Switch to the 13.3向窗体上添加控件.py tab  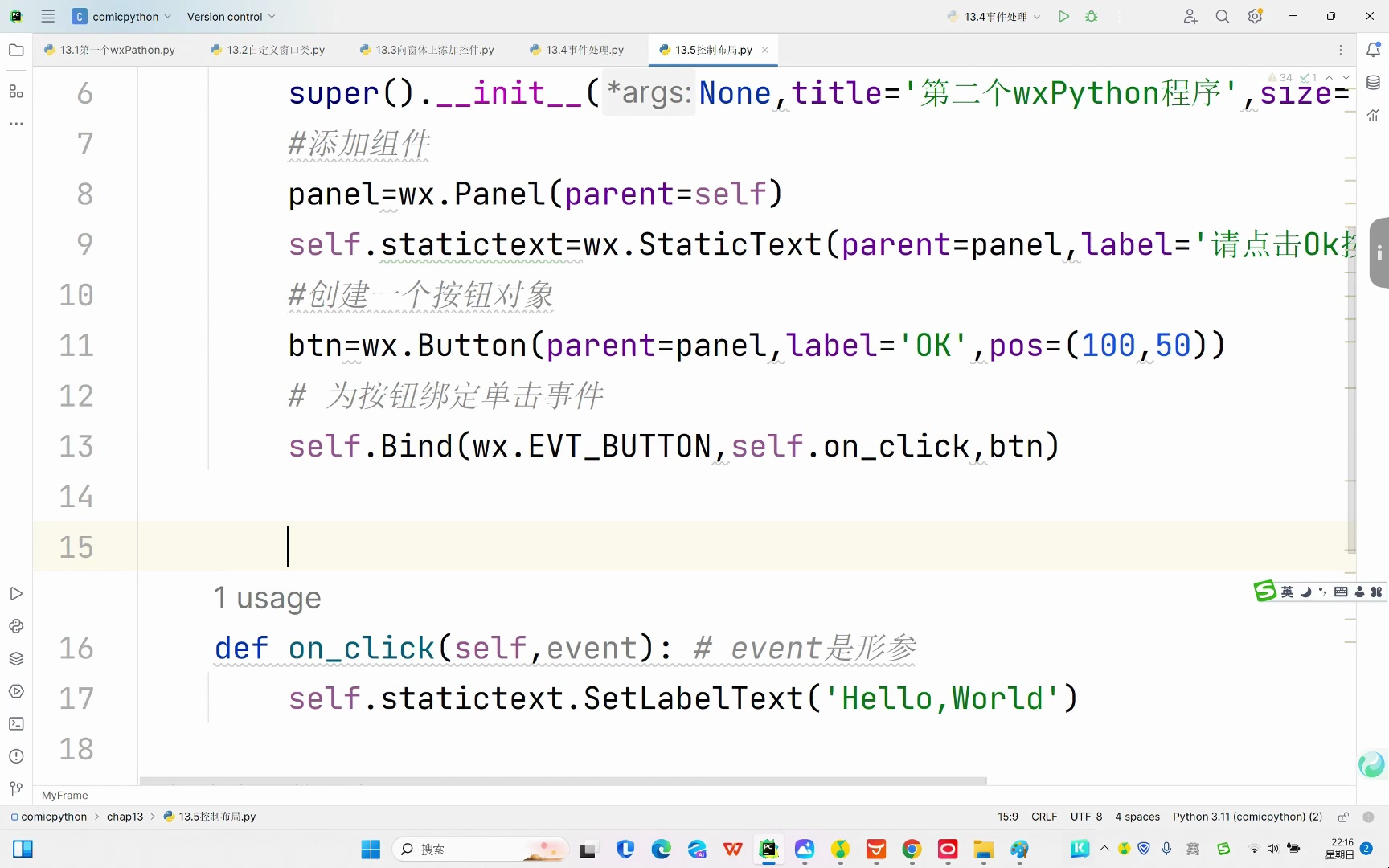(427, 50)
